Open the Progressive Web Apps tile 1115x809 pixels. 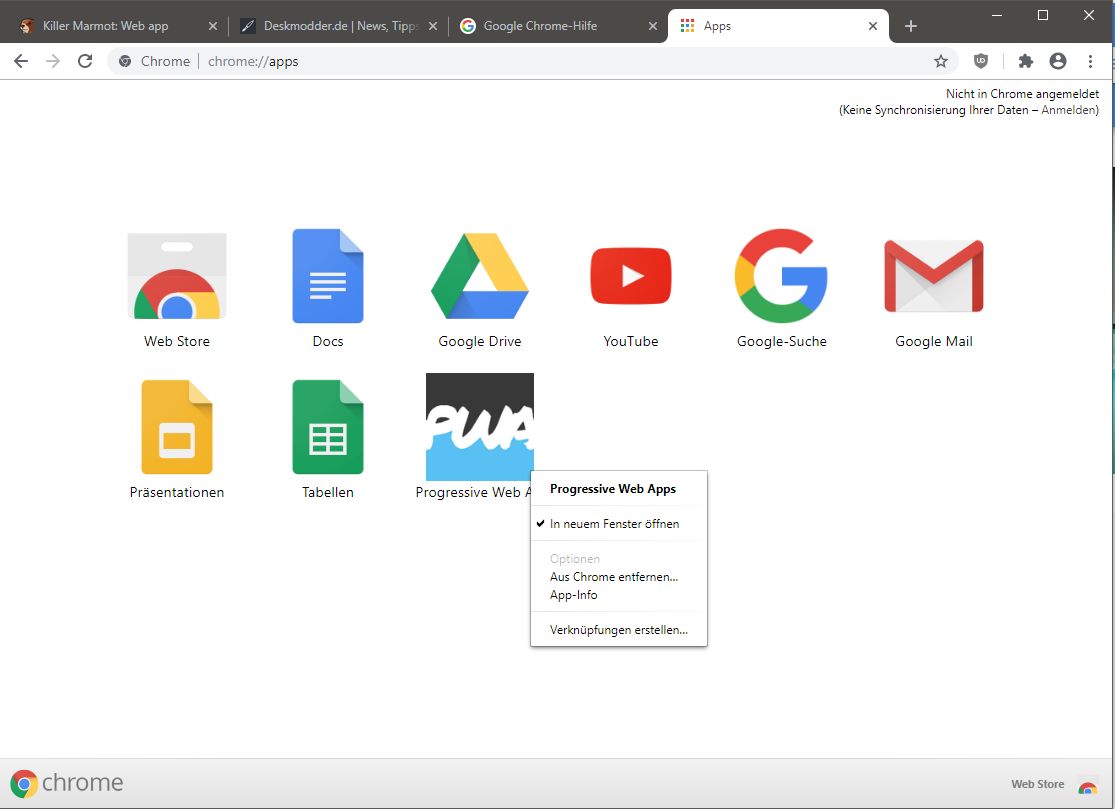point(480,427)
